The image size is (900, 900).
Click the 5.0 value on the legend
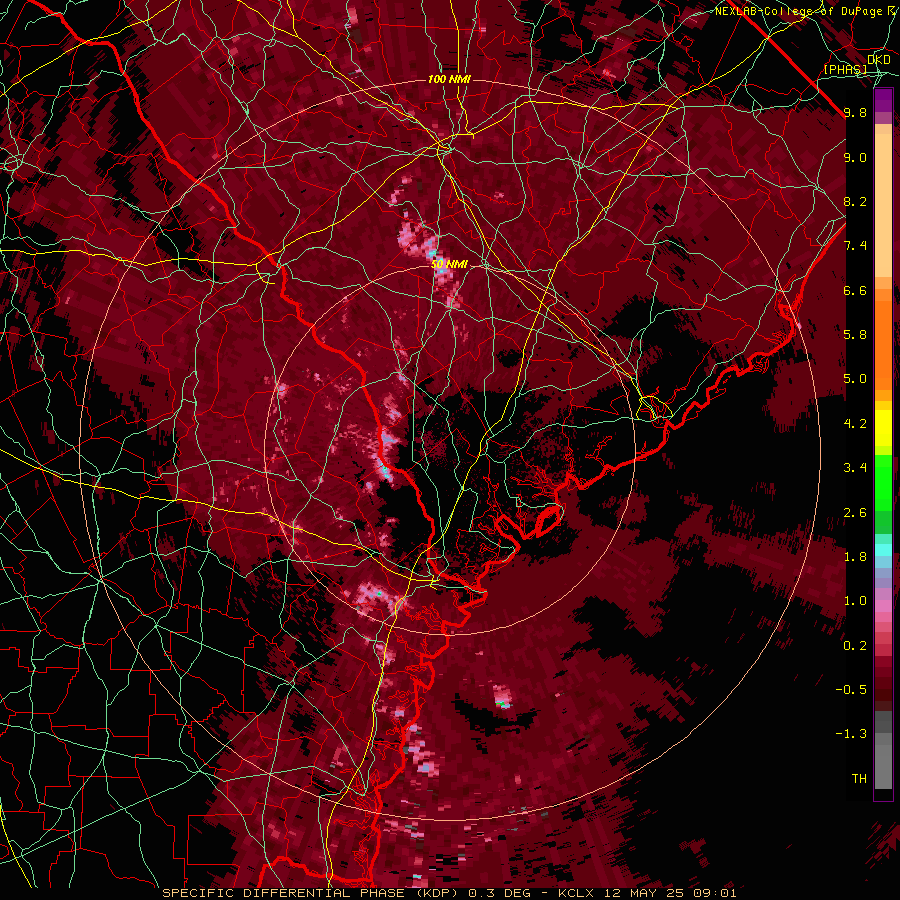(x=855, y=379)
